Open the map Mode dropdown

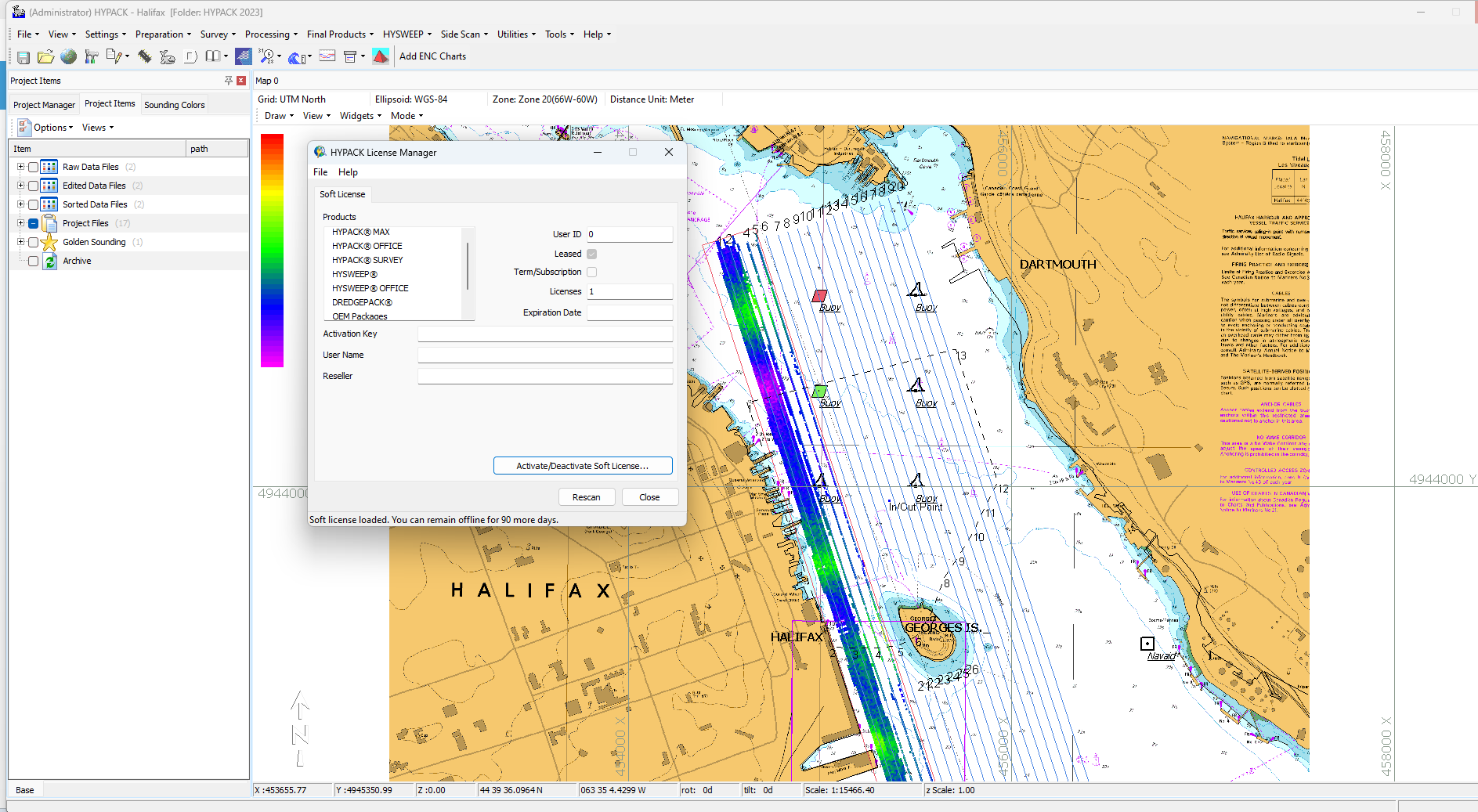click(x=407, y=116)
